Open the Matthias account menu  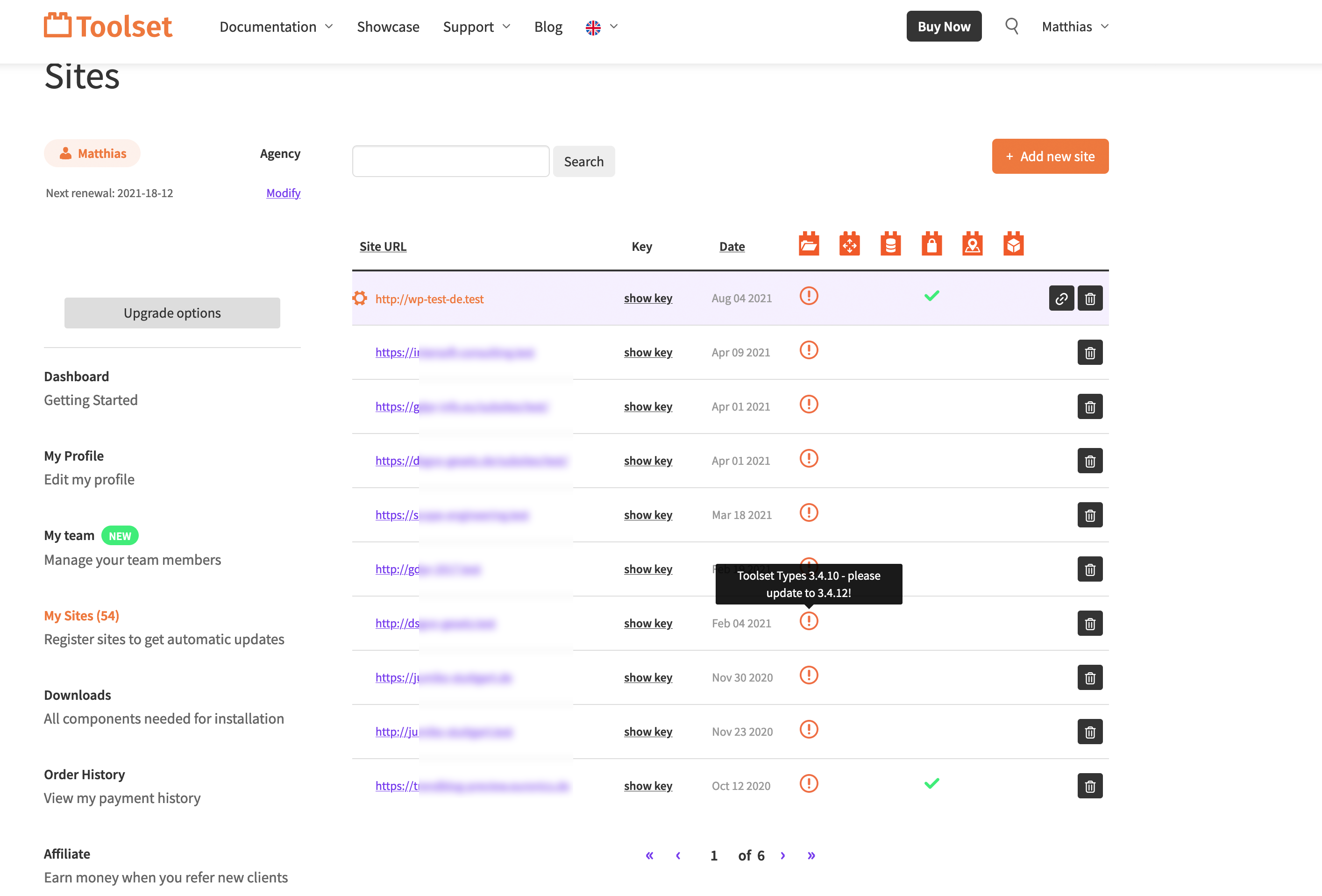coord(1075,27)
